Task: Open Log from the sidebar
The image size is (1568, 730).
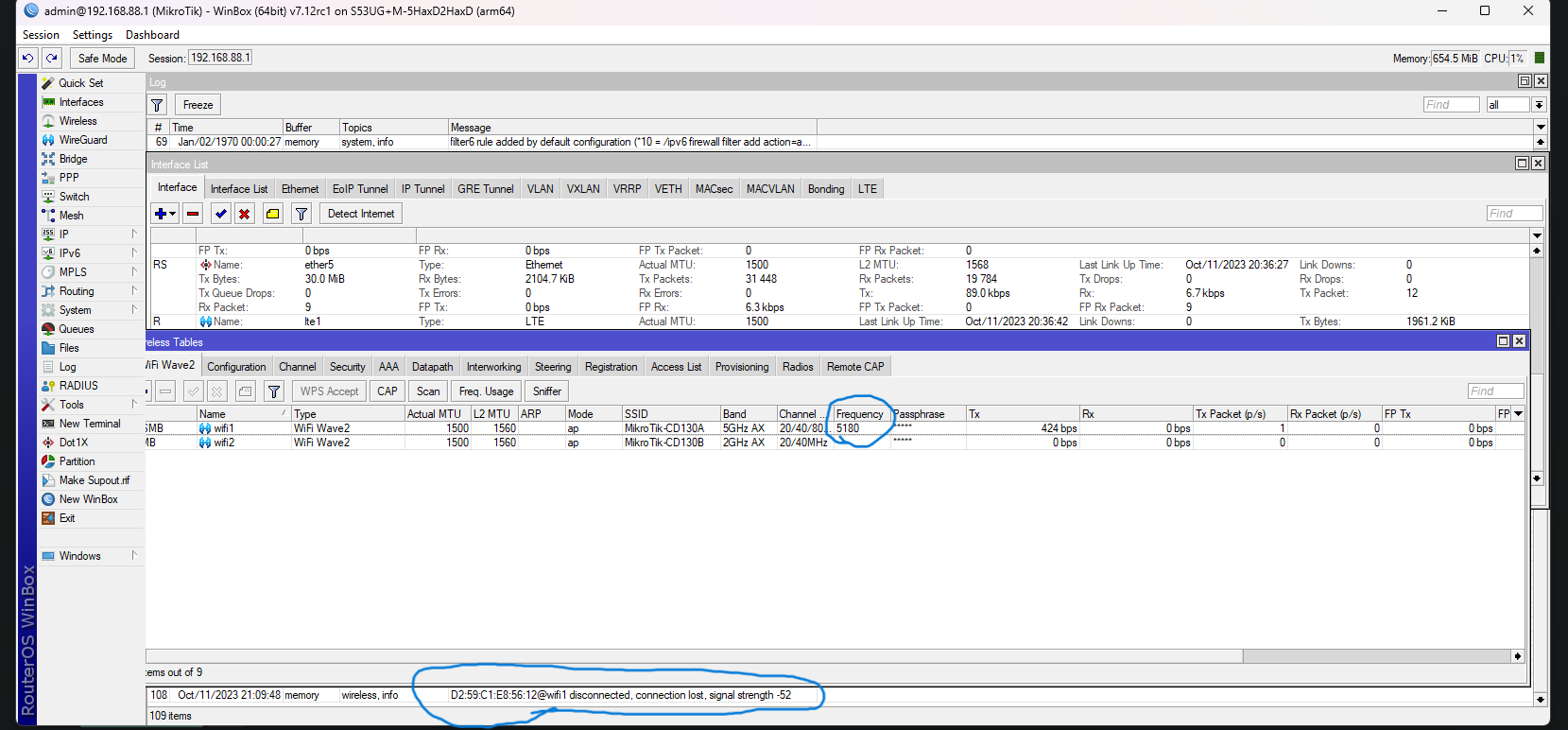Action: 67,367
